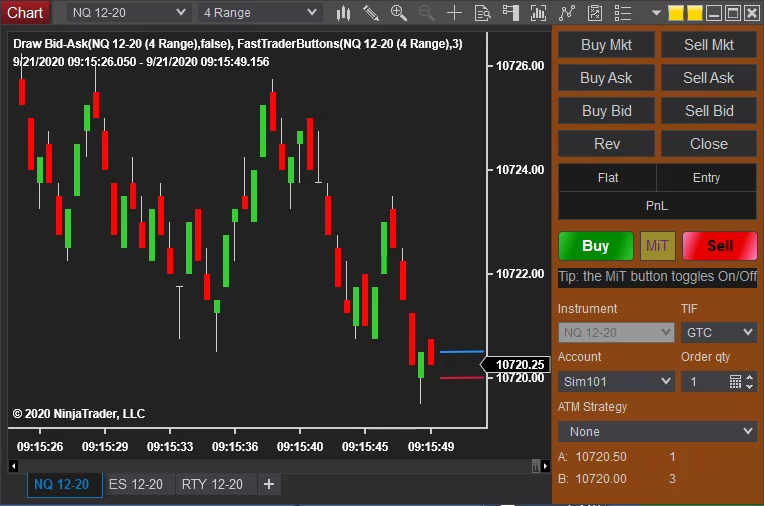Click the MiT tip text
The width and height of the screenshot is (764, 506).
[657, 276]
